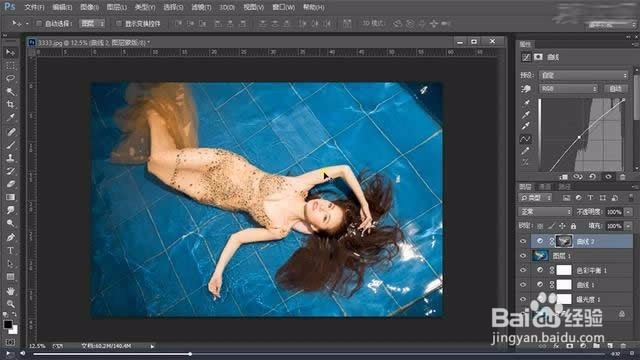Open the RGB channel dropdown

(x=569, y=89)
